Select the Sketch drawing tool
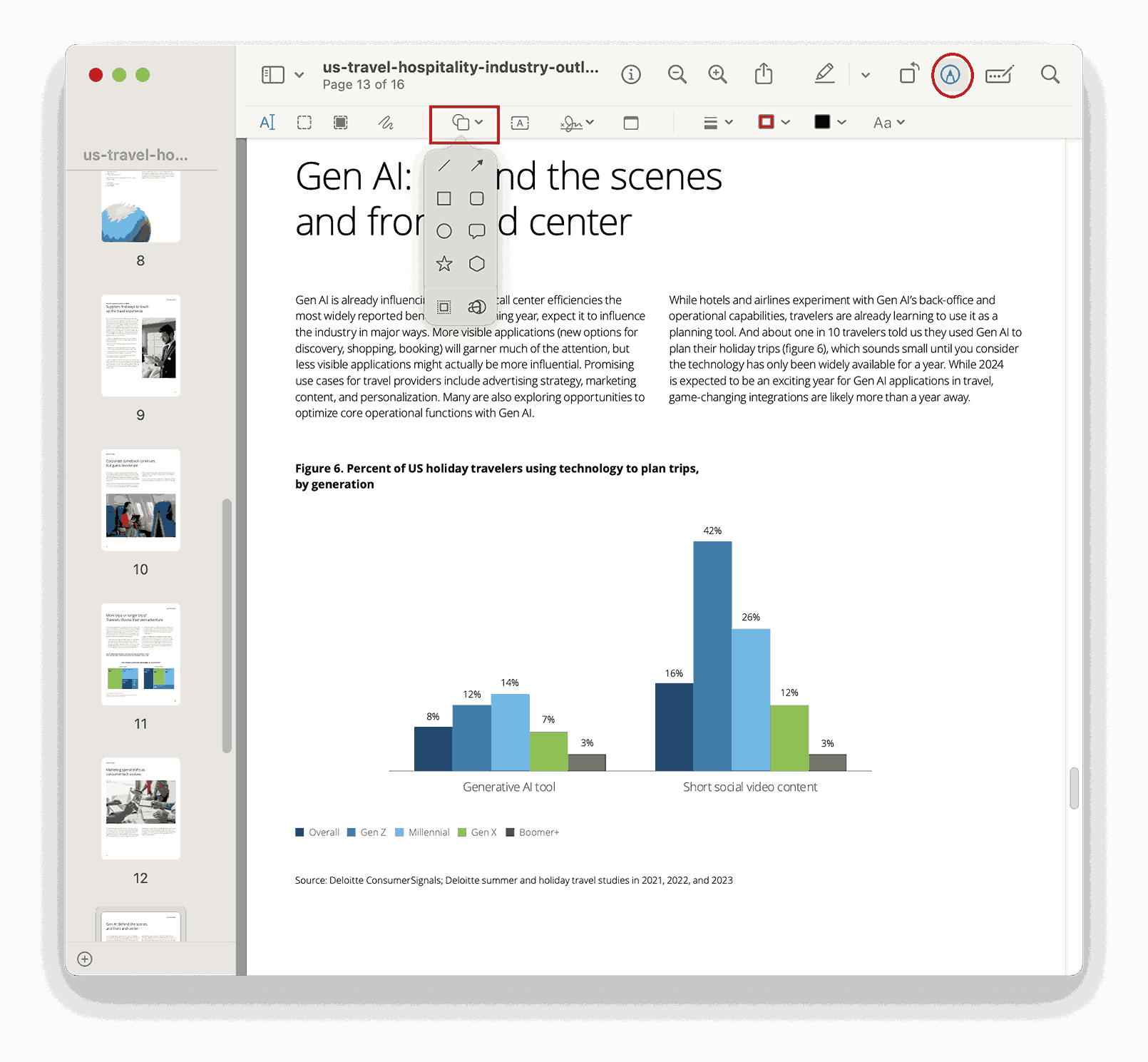Image resolution: width=1148 pixels, height=1062 pixels. tap(386, 123)
